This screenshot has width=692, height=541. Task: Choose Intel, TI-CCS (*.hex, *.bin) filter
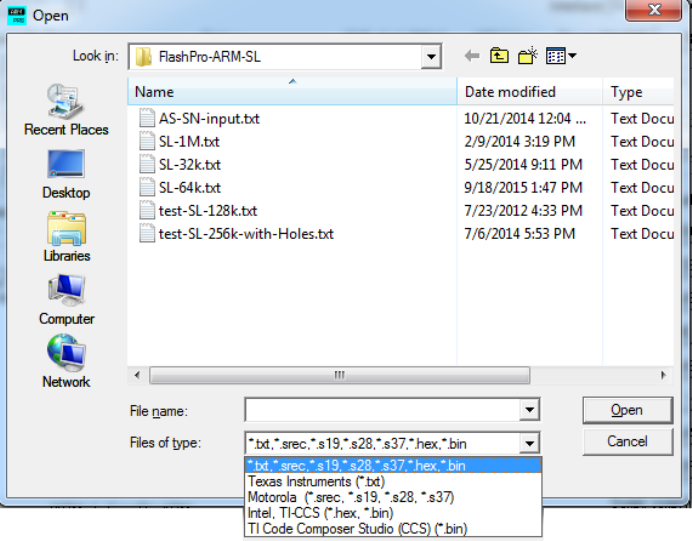393,513
